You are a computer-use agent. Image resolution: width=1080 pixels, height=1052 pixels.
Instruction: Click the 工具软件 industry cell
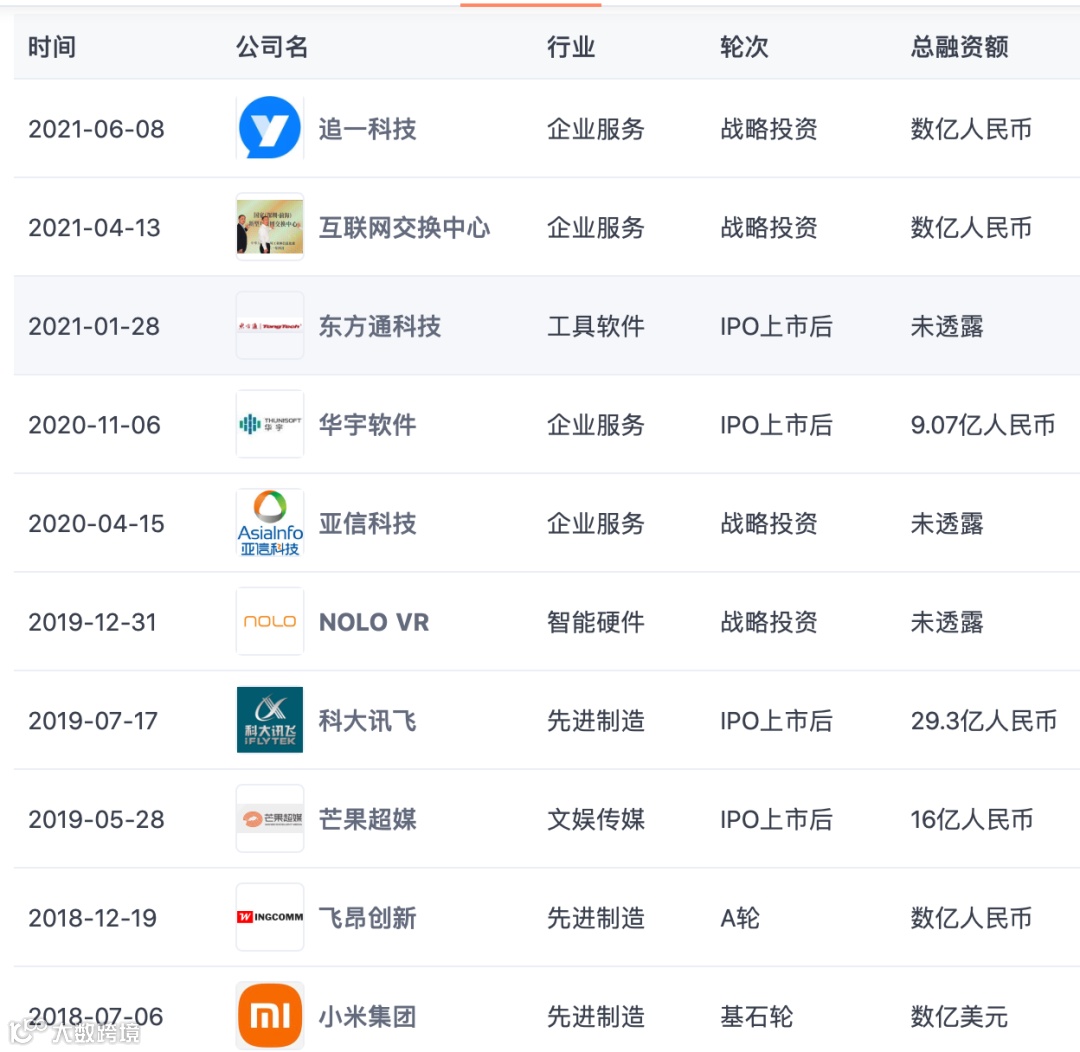click(x=596, y=326)
